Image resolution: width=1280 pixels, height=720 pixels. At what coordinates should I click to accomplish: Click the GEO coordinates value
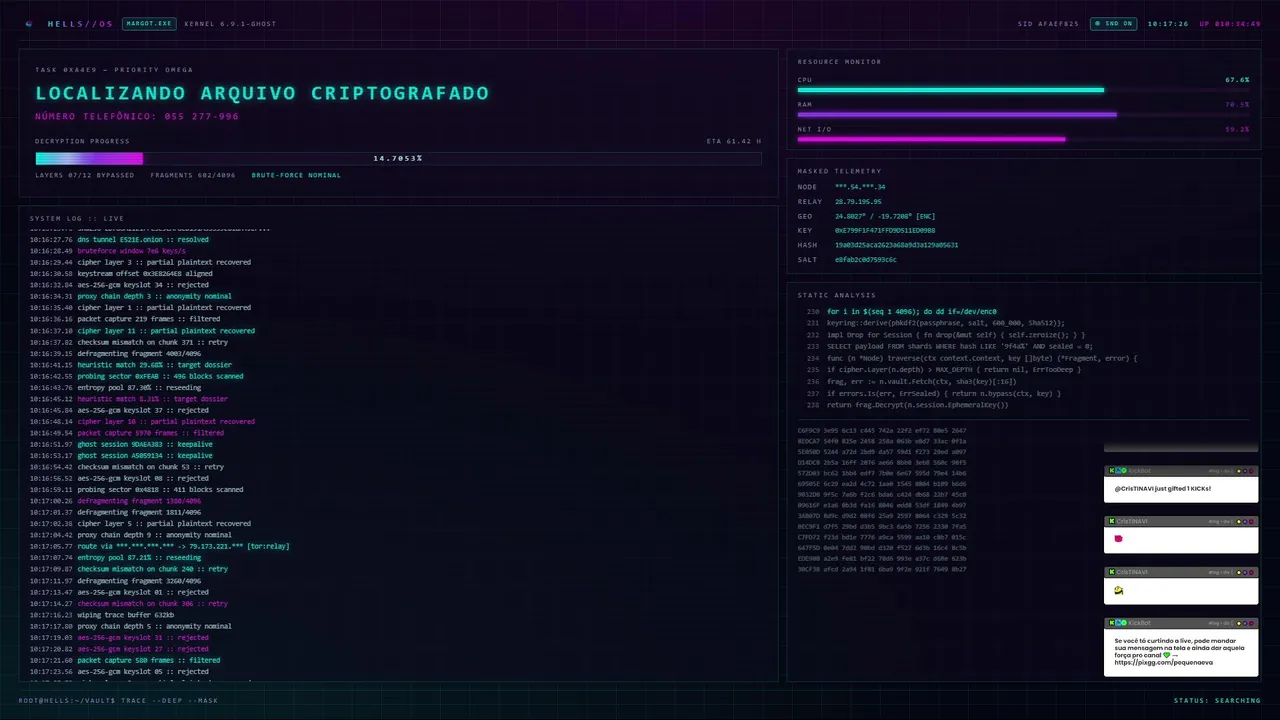point(885,216)
